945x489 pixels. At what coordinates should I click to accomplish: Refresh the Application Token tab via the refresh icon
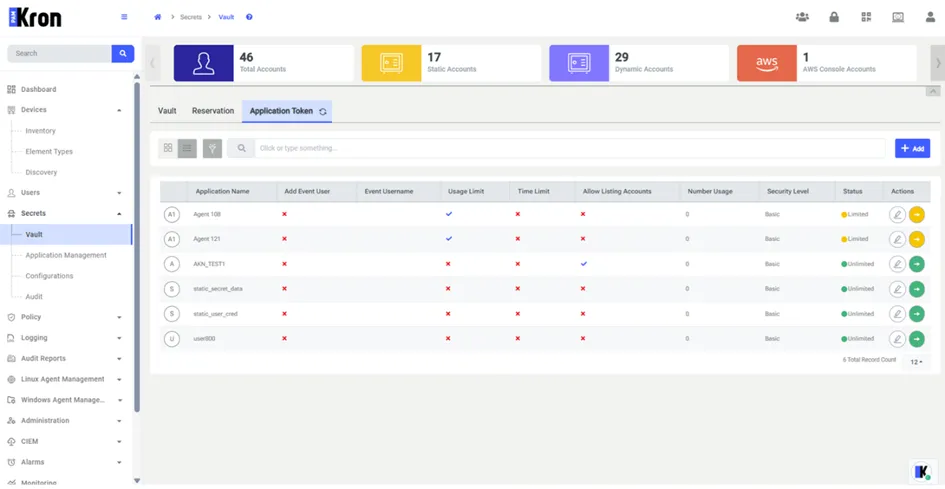(323, 112)
